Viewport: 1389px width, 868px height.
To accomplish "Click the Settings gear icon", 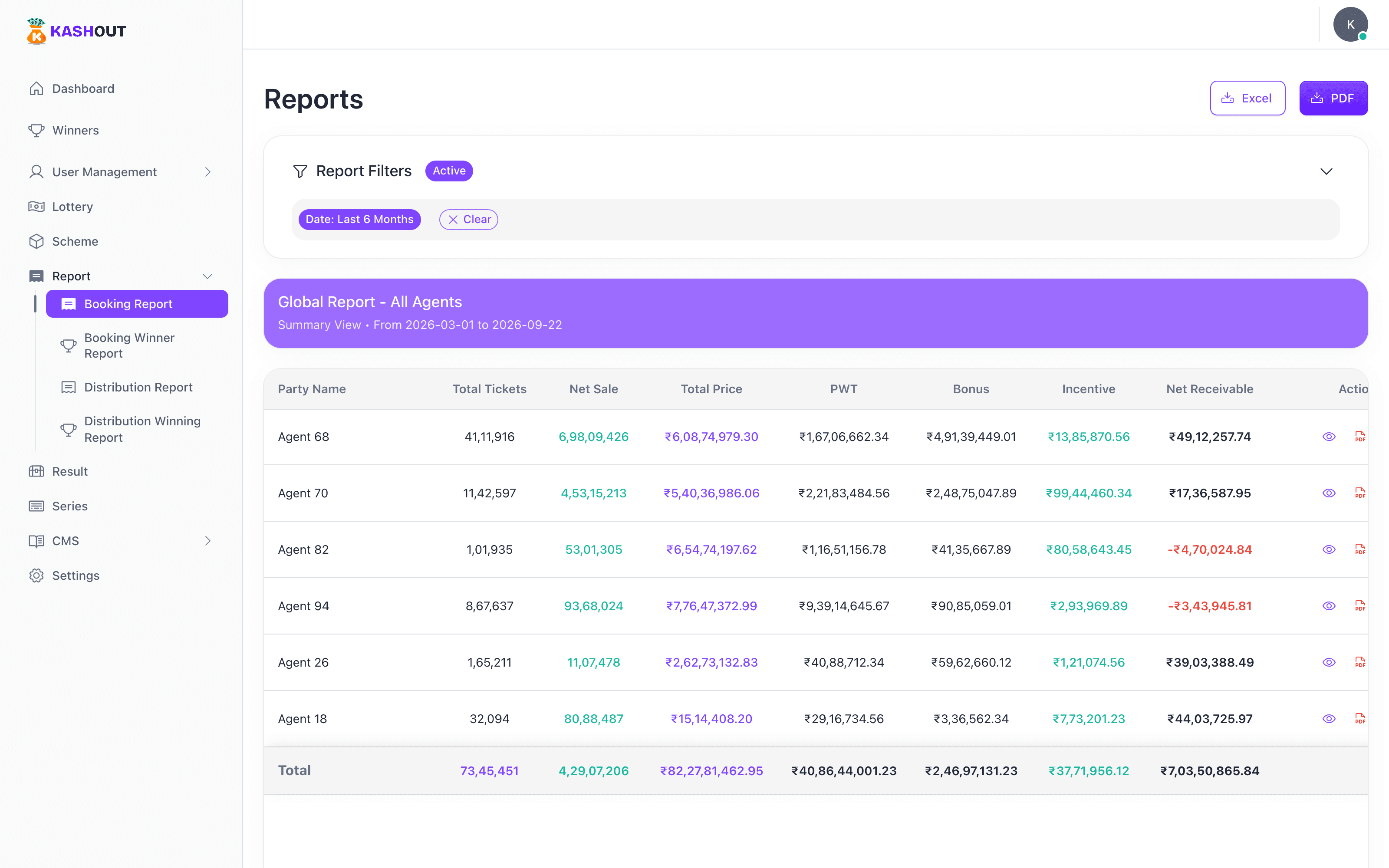I will tap(36, 575).
